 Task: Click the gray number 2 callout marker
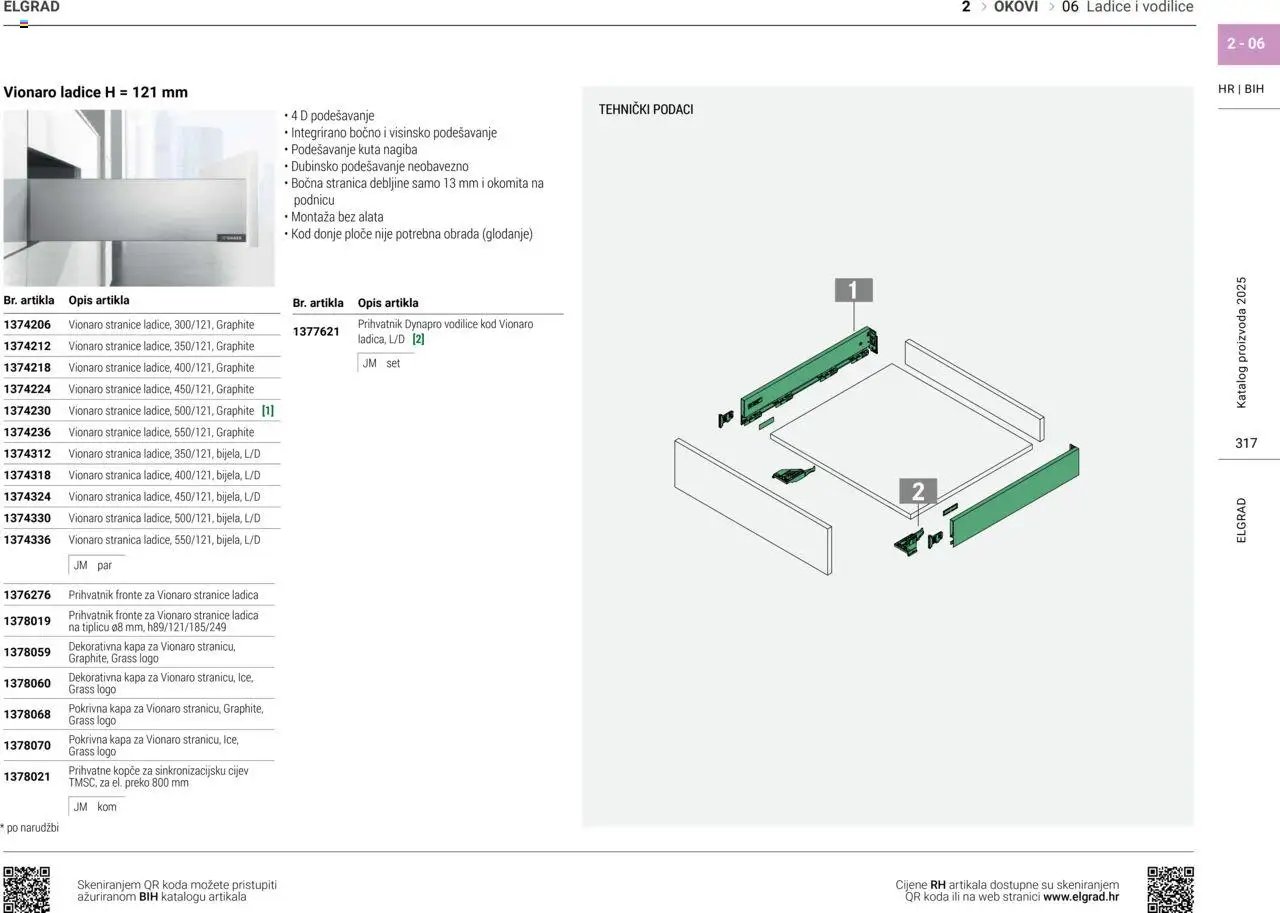click(x=918, y=492)
